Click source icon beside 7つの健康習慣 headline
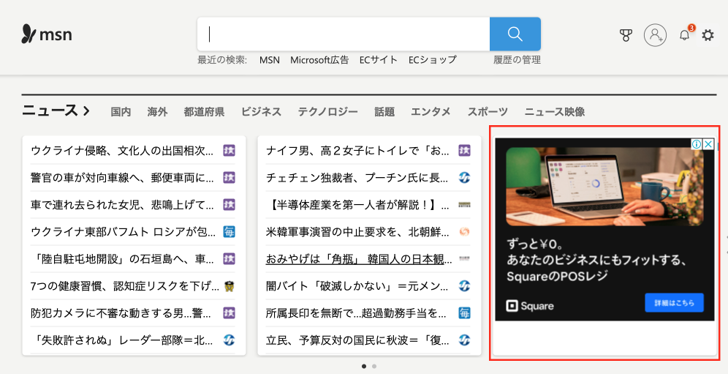This screenshot has height=374, width=728. pos(229,286)
